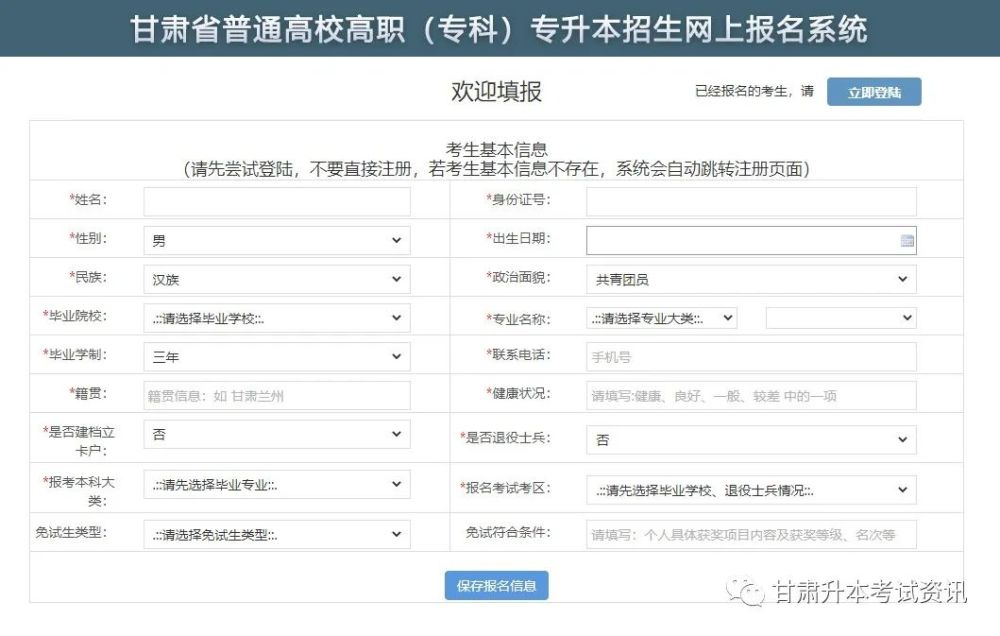Open the 政治面貌 political status dropdown
The height and width of the screenshot is (636, 1000).
point(750,280)
